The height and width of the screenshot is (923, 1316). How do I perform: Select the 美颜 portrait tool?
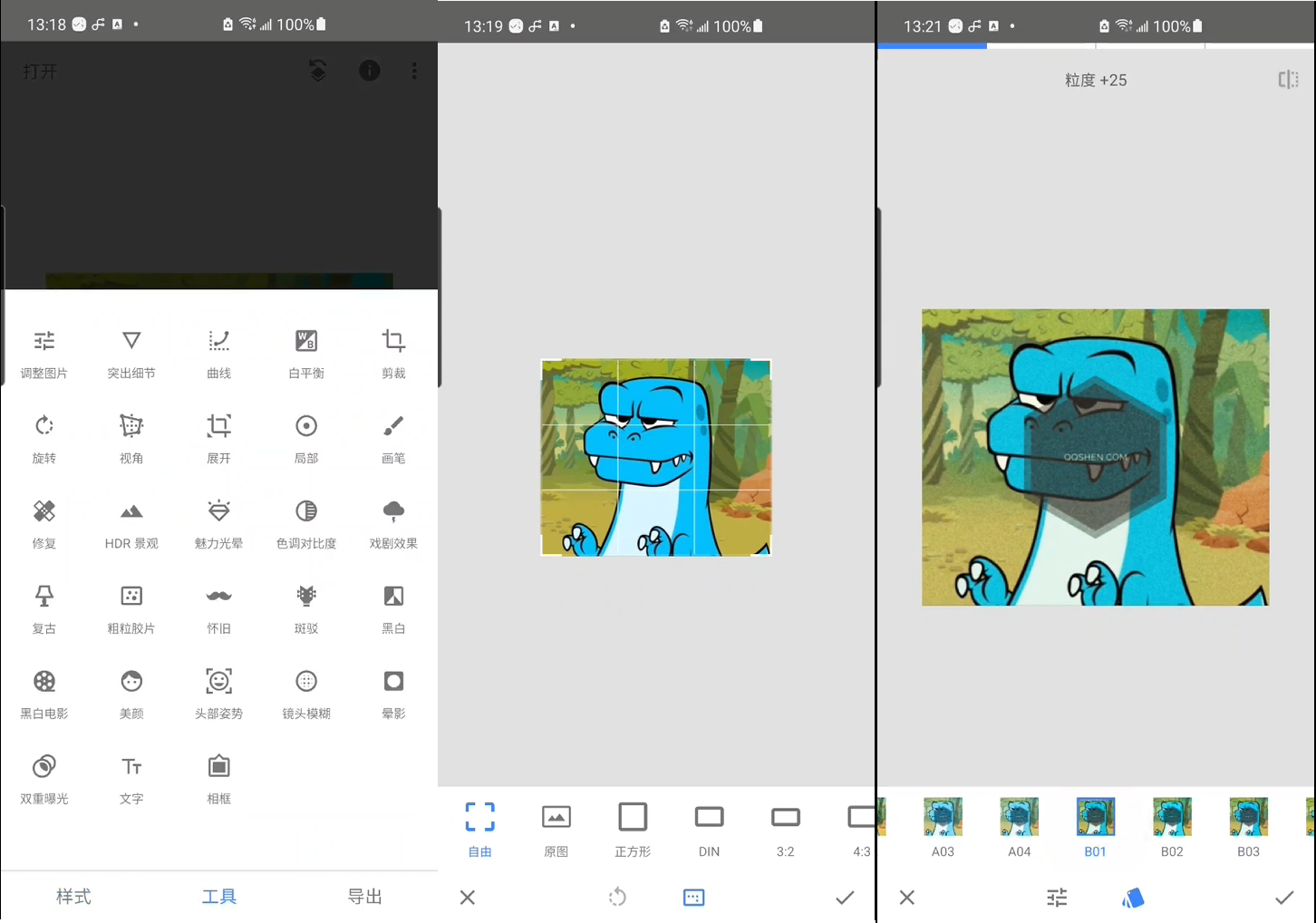131,695
